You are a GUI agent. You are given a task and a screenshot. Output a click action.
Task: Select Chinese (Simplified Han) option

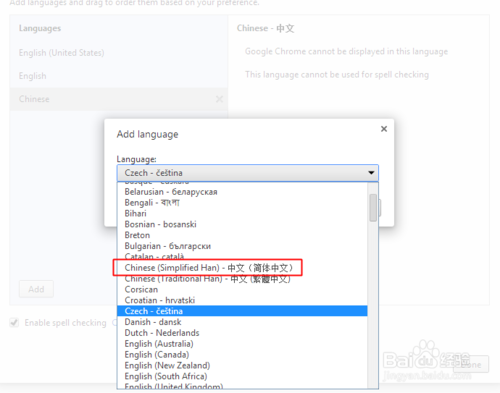(242, 268)
